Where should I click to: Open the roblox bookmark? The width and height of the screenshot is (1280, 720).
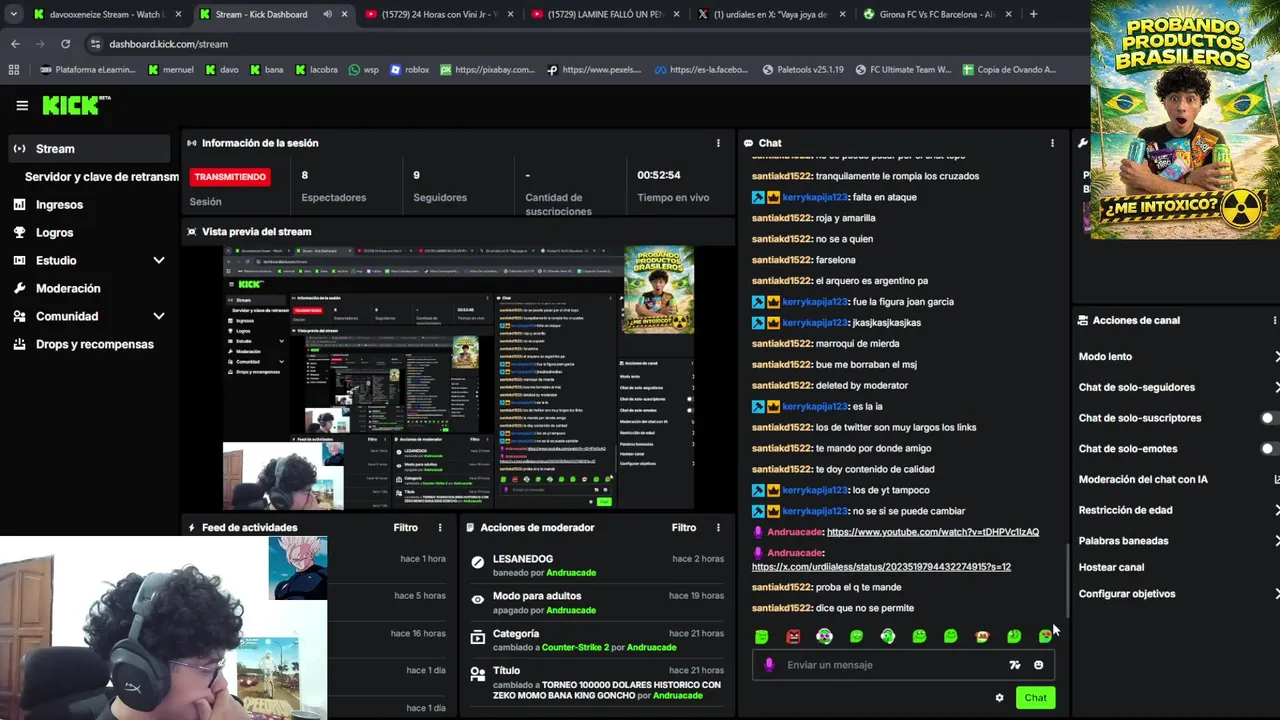[x=409, y=70]
